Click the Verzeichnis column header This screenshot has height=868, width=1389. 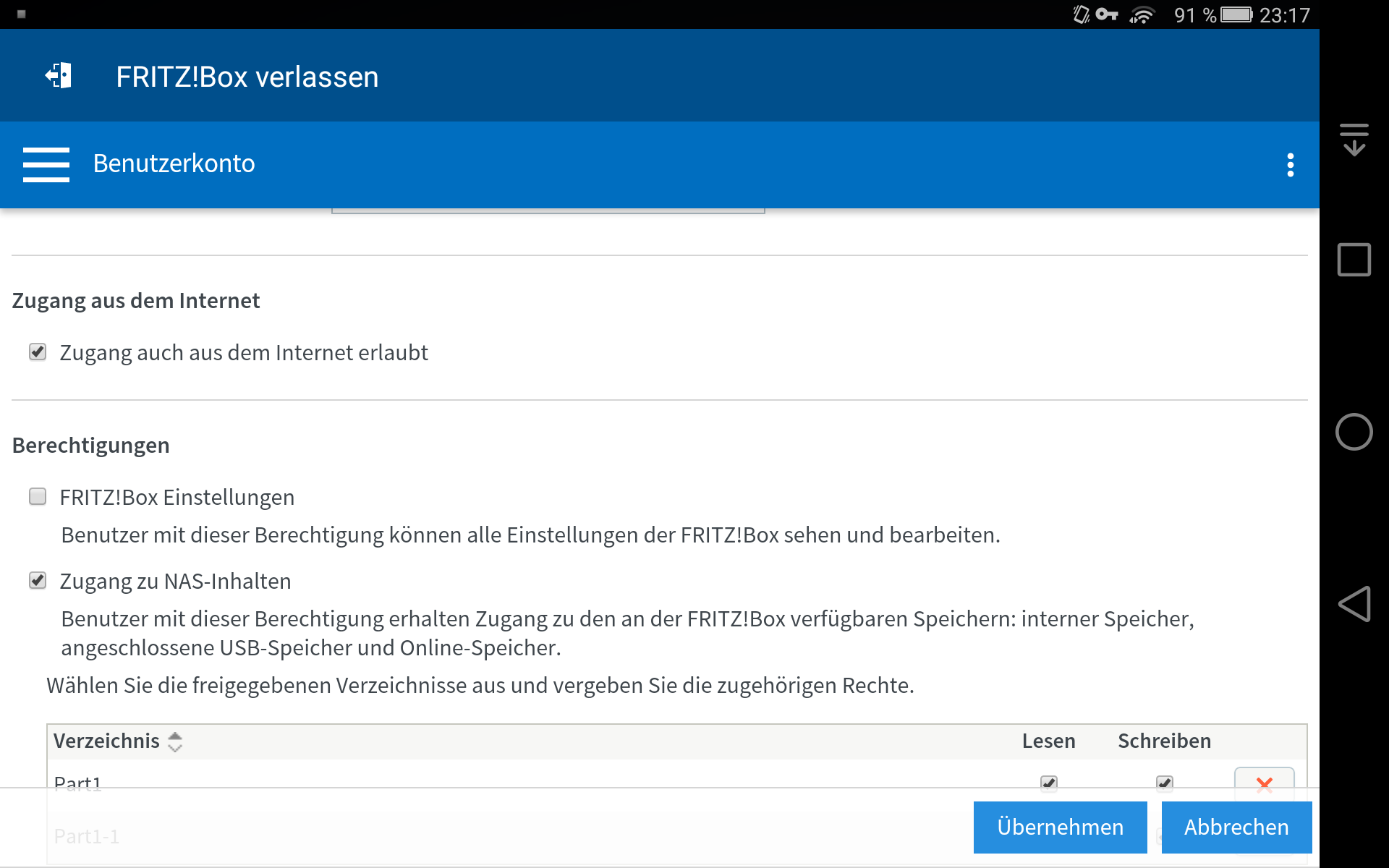pyautogui.click(x=106, y=741)
